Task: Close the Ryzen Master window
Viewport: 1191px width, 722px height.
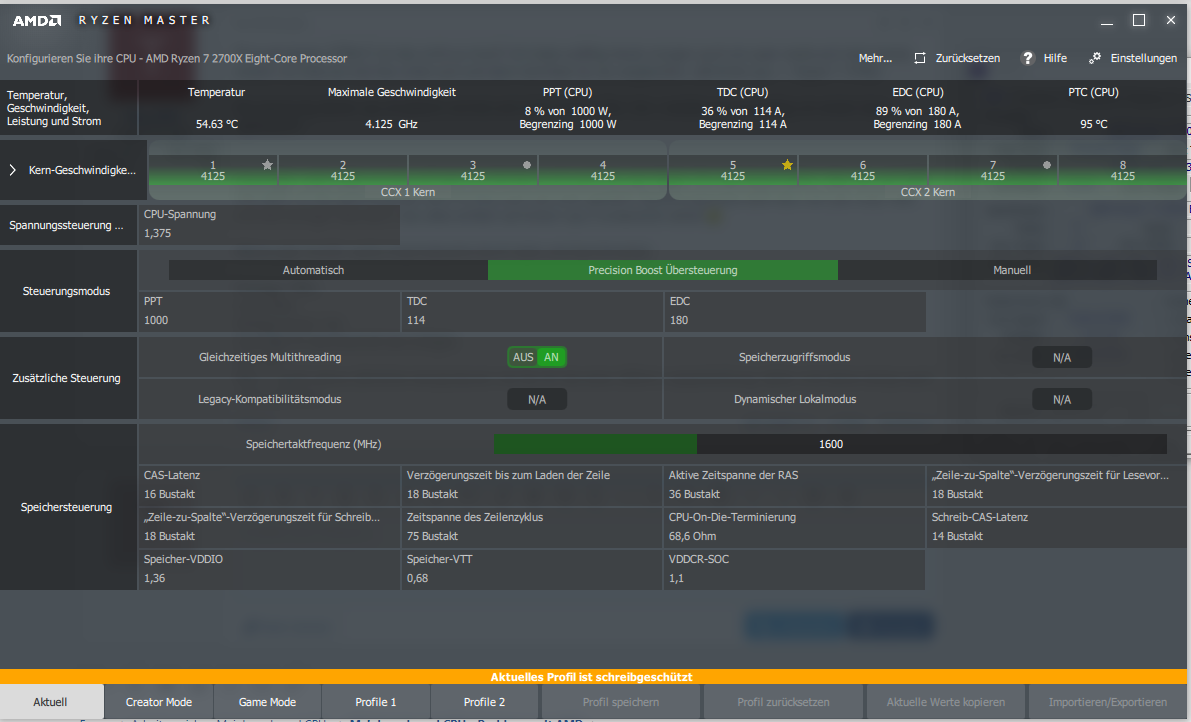Action: pyautogui.click(x=1170, y=20)
